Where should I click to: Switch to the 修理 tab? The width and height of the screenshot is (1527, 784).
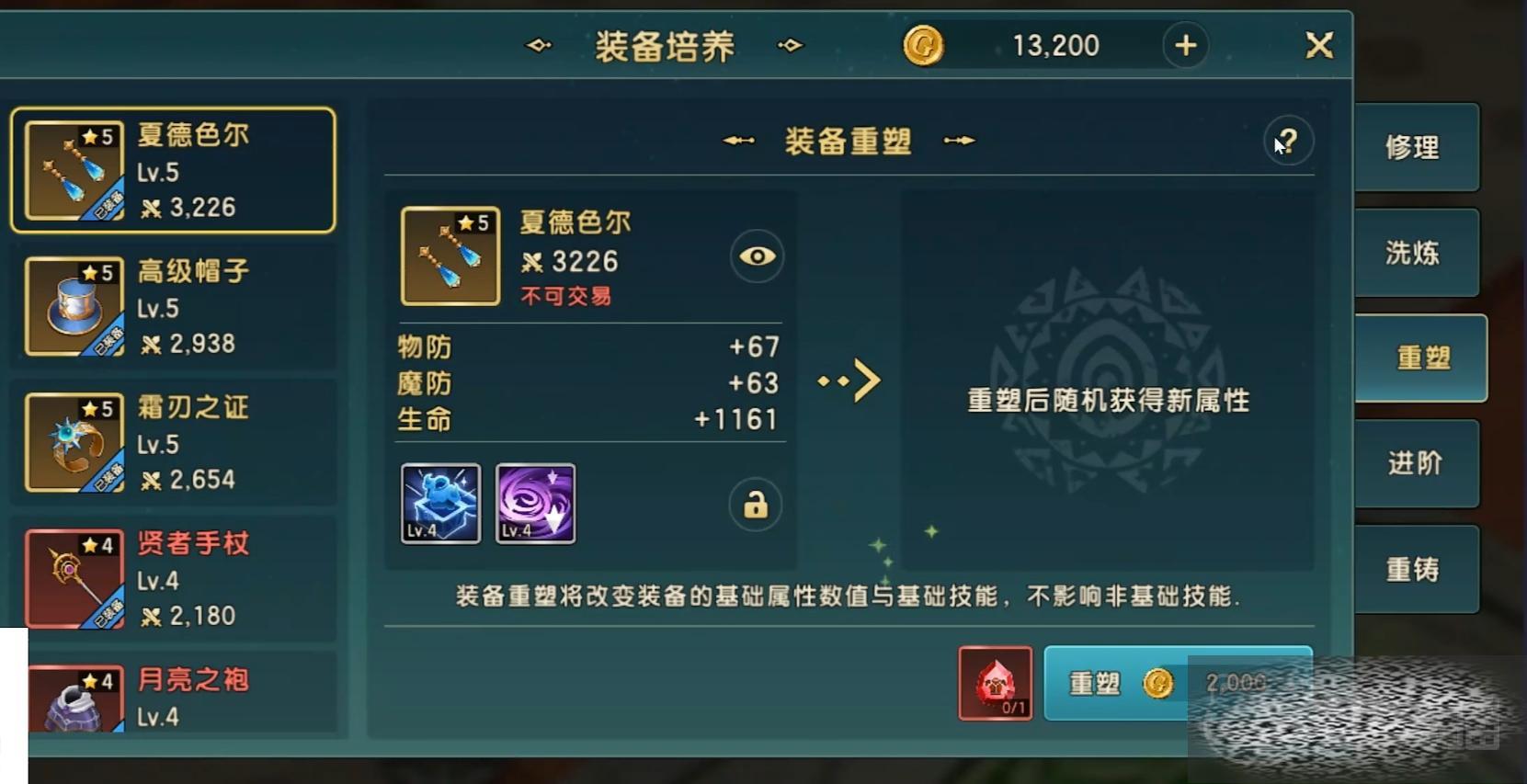tap(1416, 147)
